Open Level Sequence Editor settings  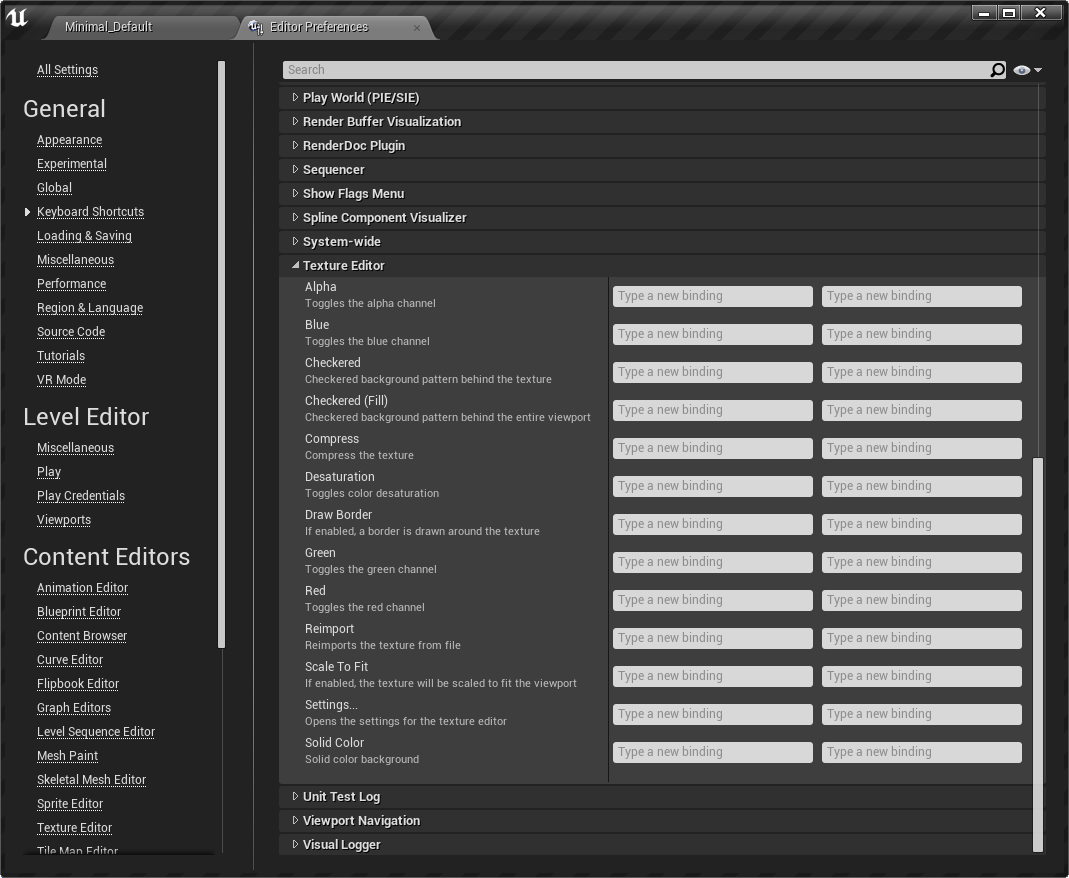96,731
